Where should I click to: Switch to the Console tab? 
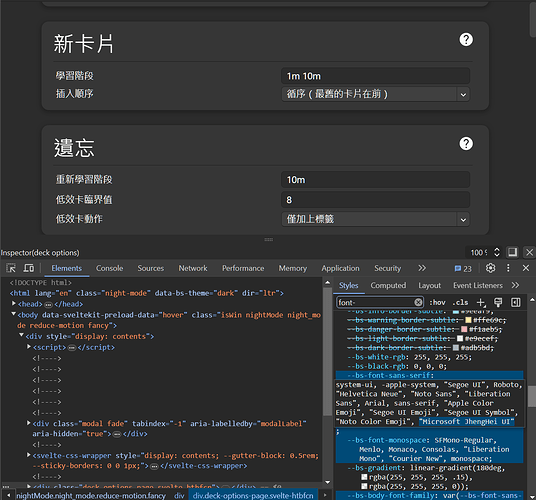coord(109,268)
